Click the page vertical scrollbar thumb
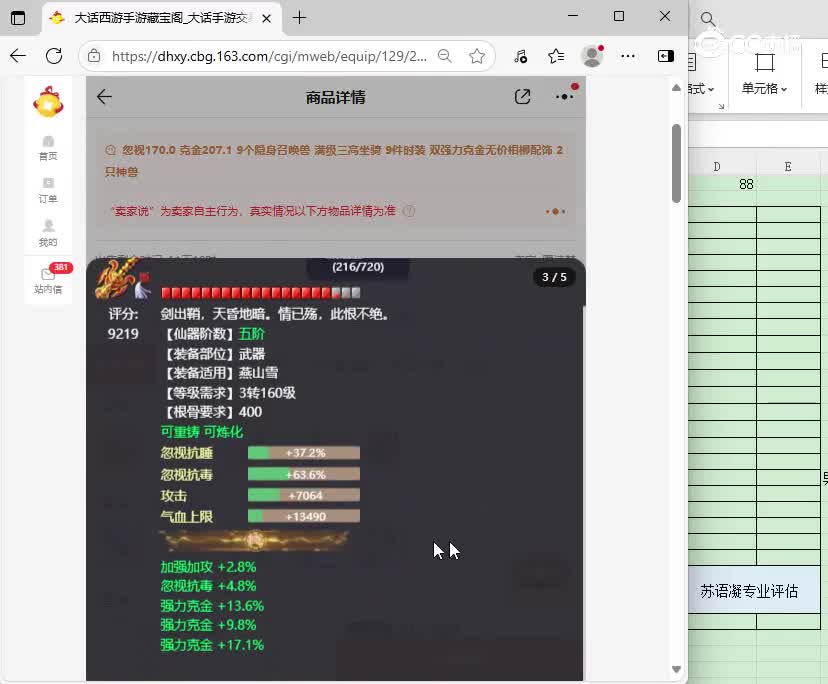Screen dimensions: 828x684 click(x=676, y=163)
